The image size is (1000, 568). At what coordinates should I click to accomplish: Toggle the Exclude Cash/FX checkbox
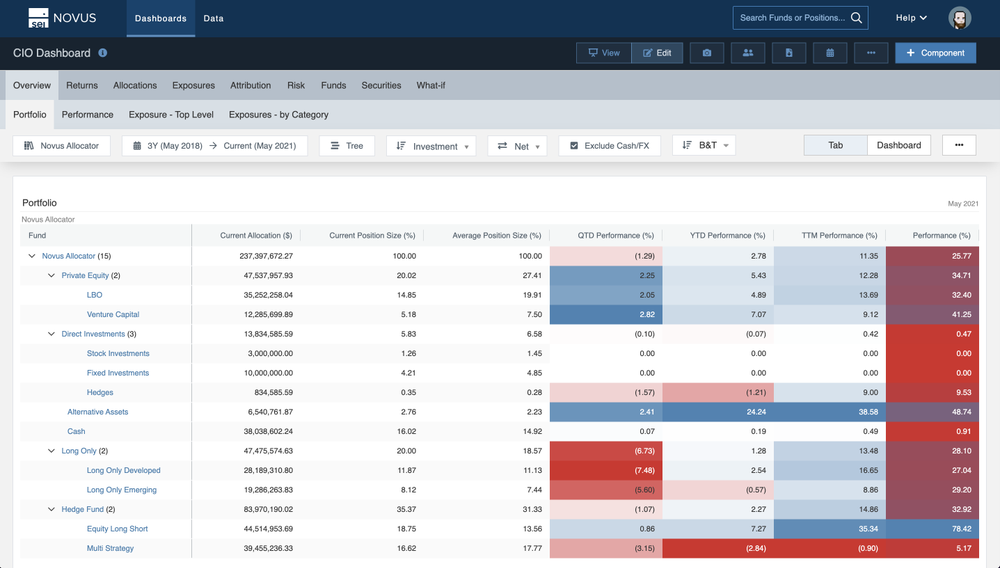tap(574, 146)
